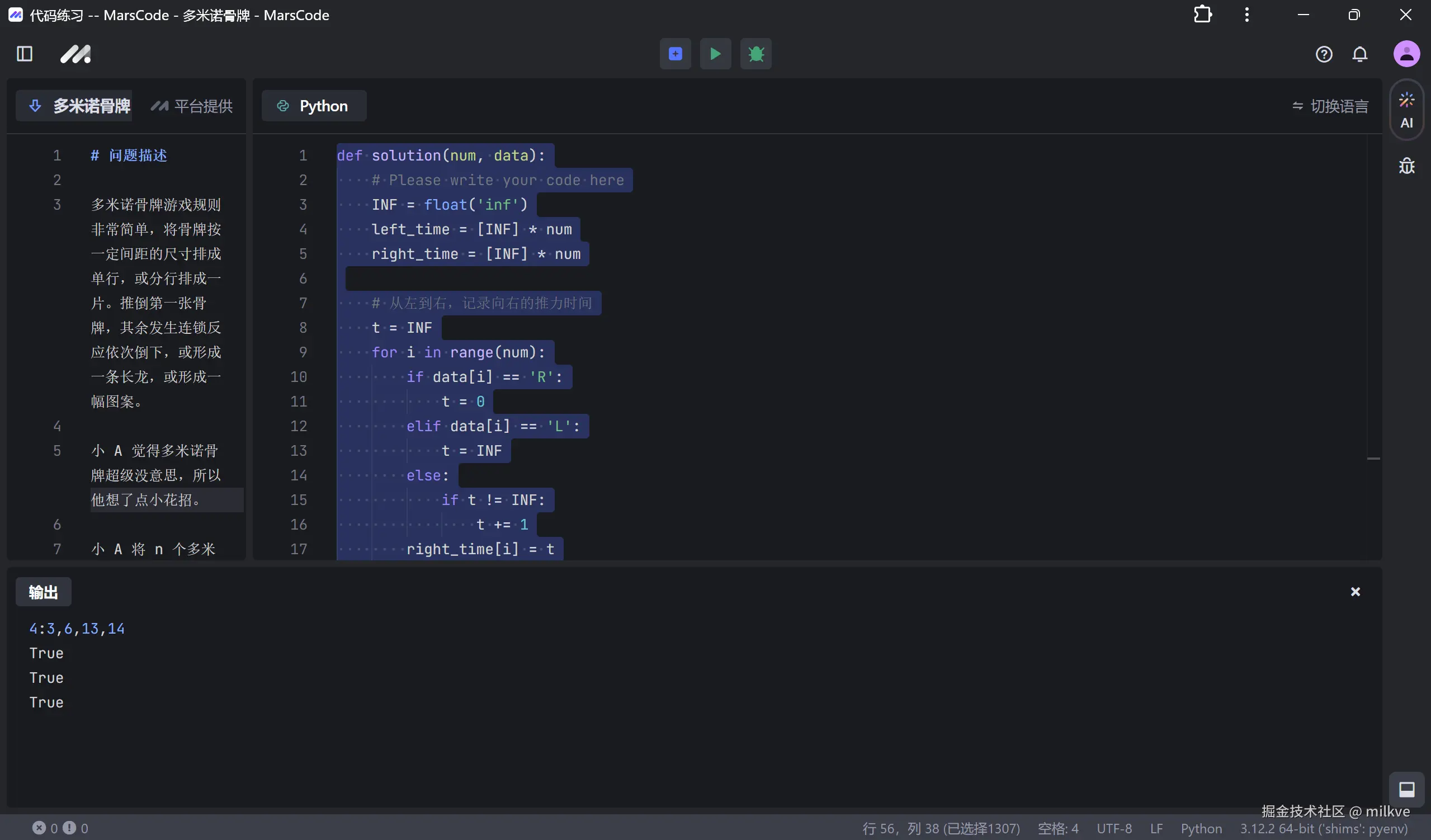Click the green Run code button
Viewport: 1431px width, 840px height.
715,54
